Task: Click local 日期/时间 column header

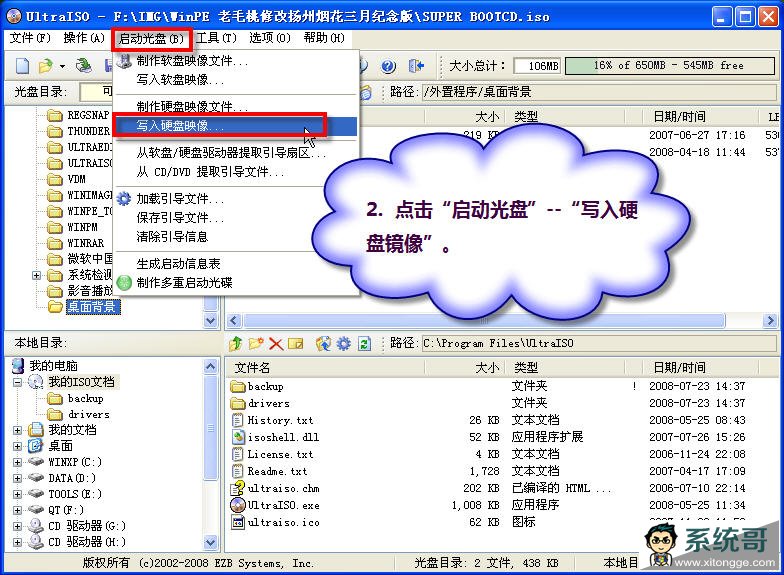Action: click(x=700, y=368)
